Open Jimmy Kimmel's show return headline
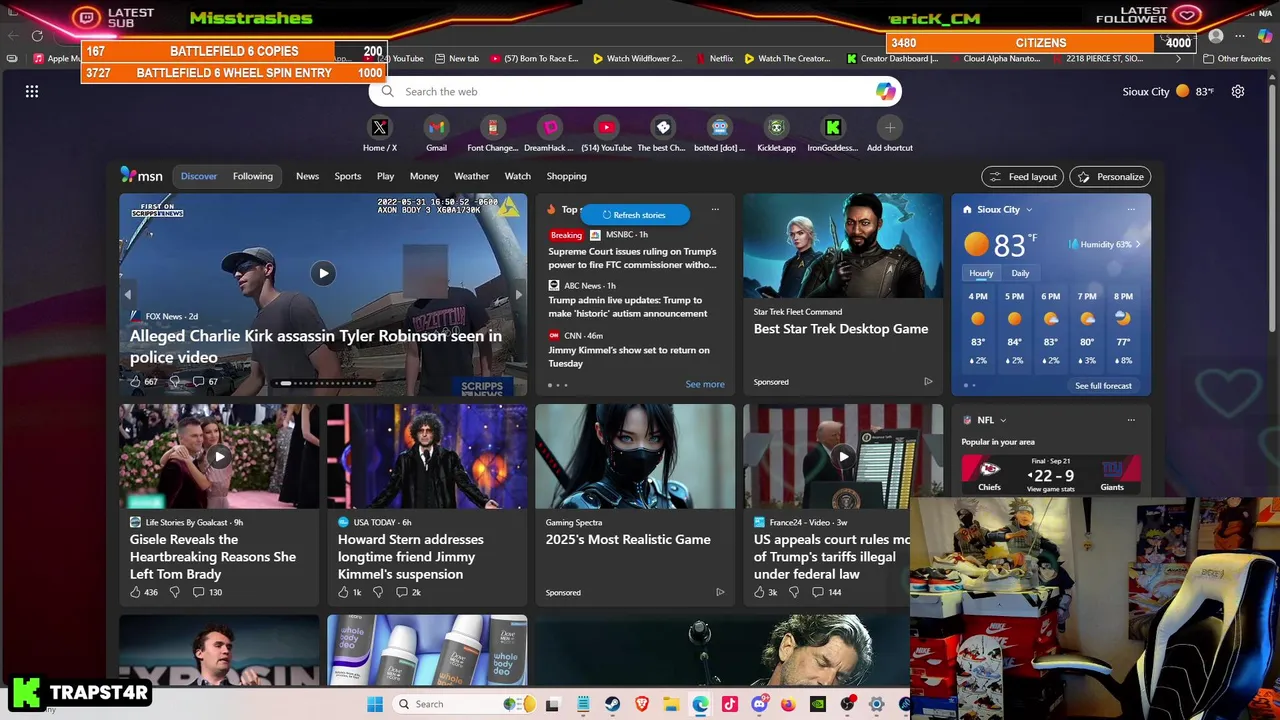Viewport: 1280px width, 720px height. [x=629, y=357]
